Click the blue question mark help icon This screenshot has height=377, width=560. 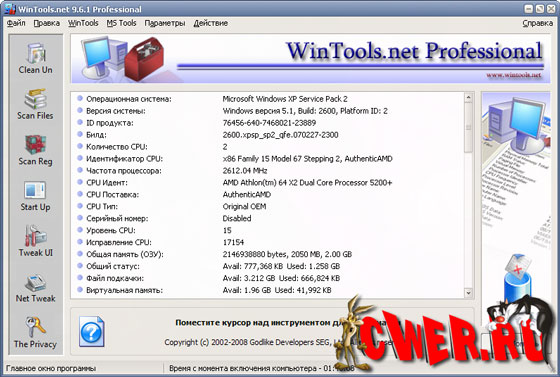click(x=91, y=332)
